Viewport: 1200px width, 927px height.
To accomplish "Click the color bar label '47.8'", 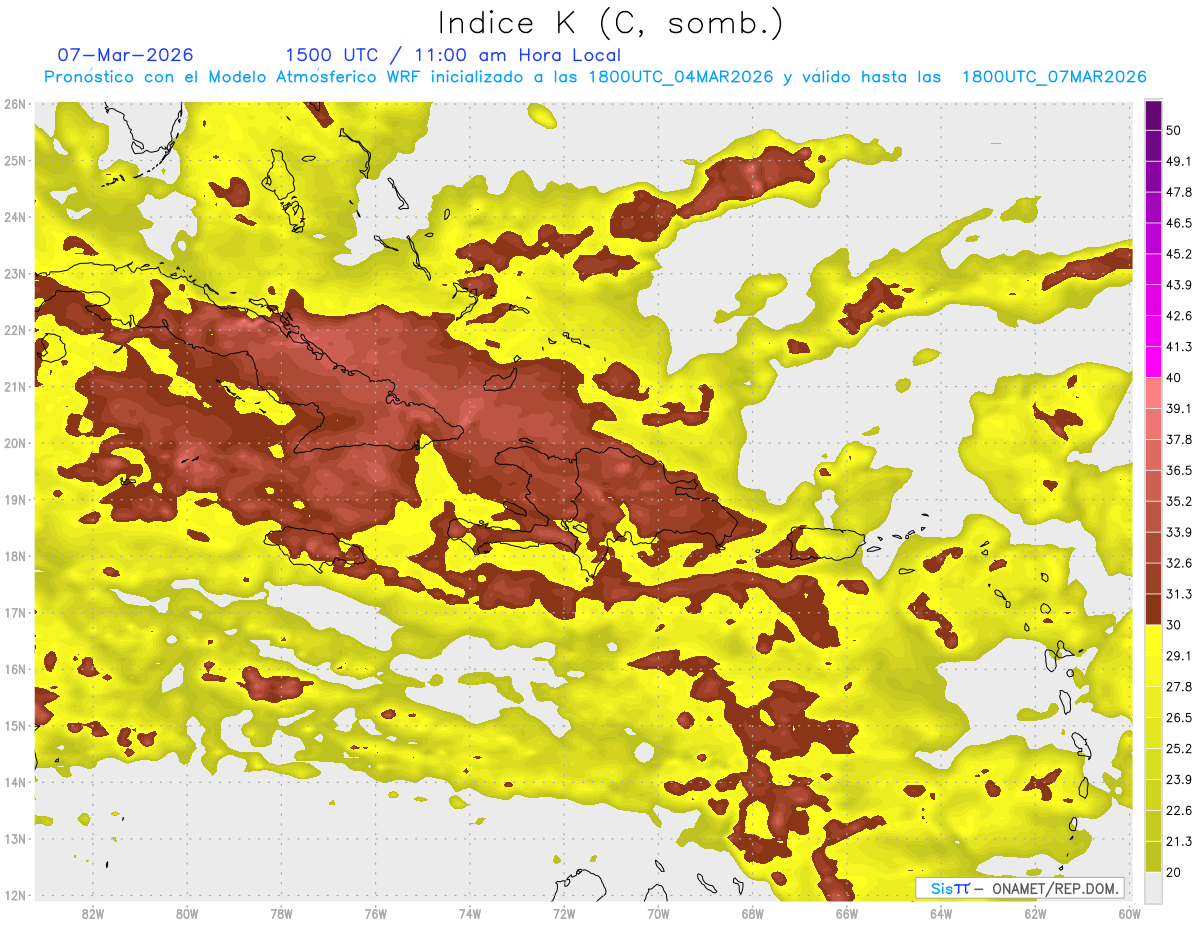I will point(1179,192).
